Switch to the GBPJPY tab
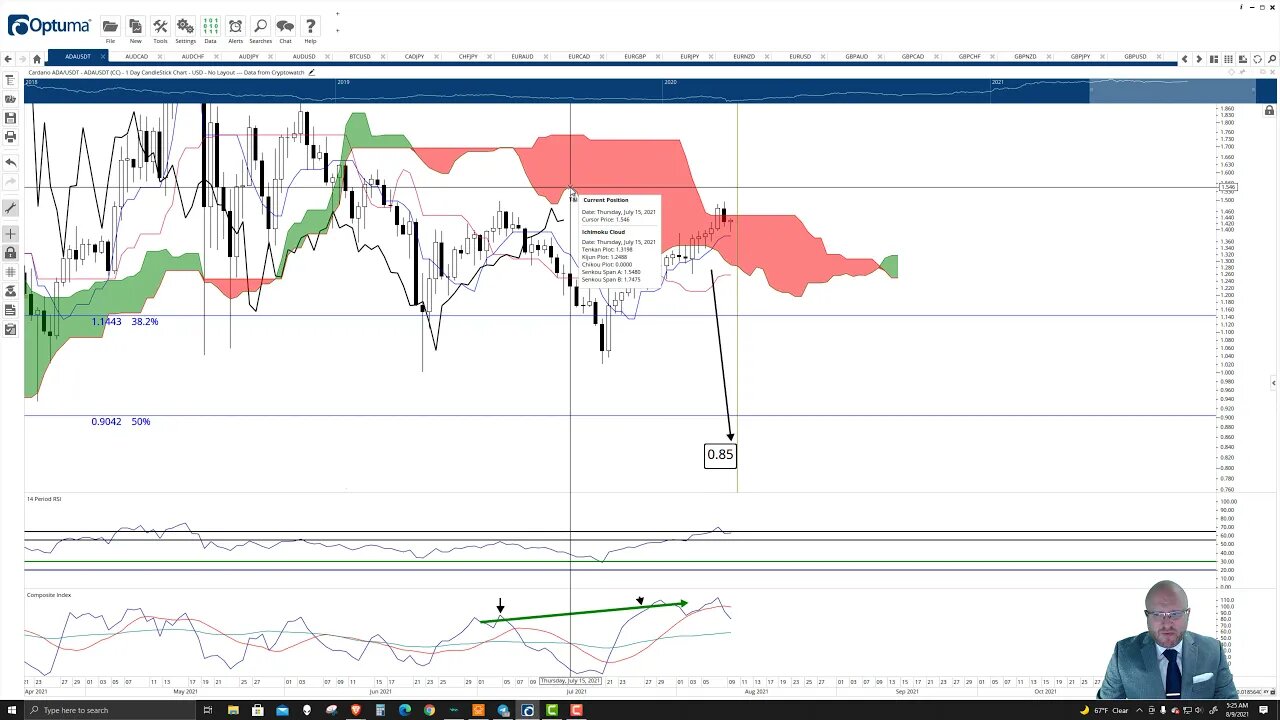The image size is (1280, 720). pos(1080,57)
